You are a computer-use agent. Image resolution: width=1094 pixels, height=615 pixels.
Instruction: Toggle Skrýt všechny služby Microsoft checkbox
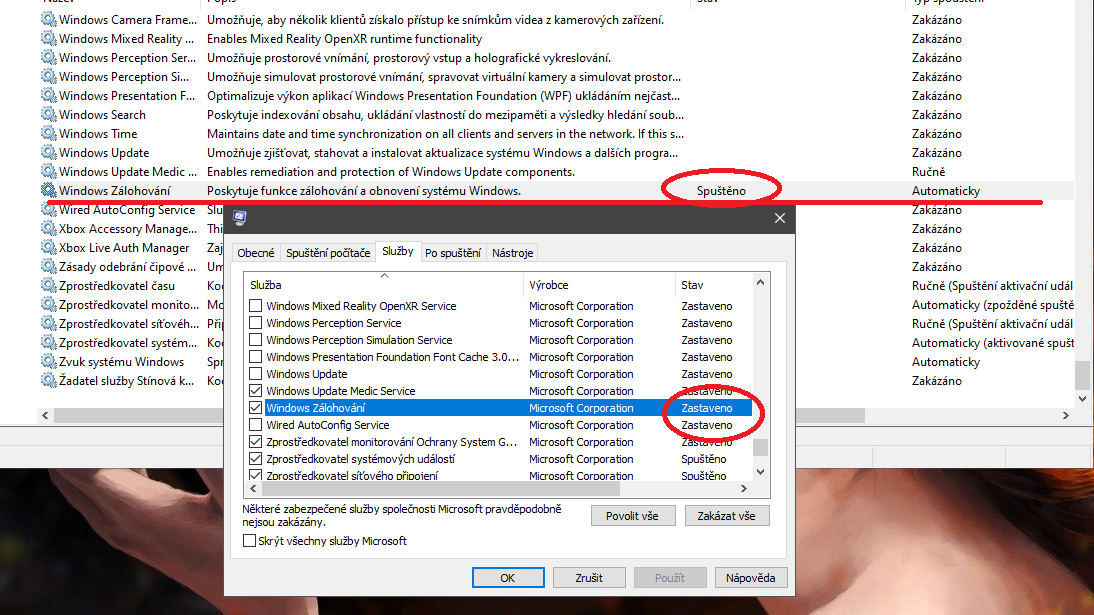(x=249, y=540)
